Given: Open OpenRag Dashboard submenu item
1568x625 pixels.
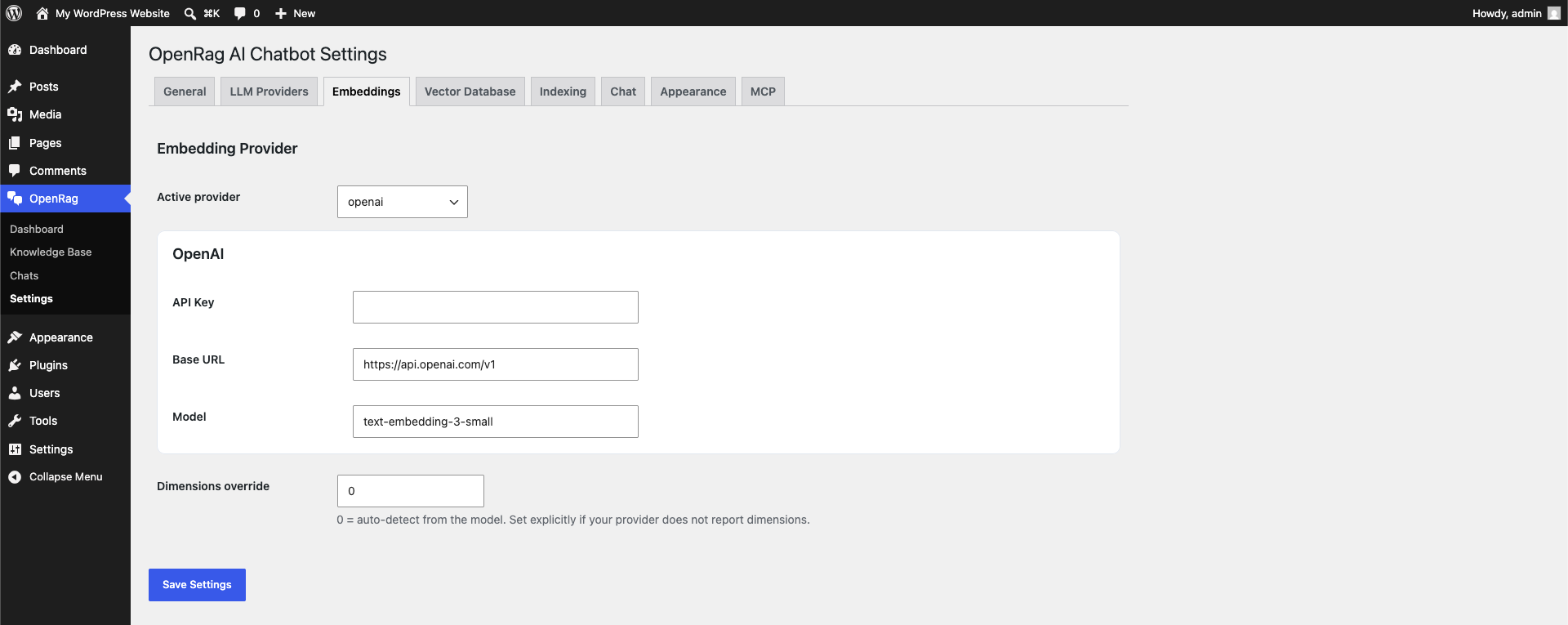Looking at the screenshot, I should coord(37,230).
